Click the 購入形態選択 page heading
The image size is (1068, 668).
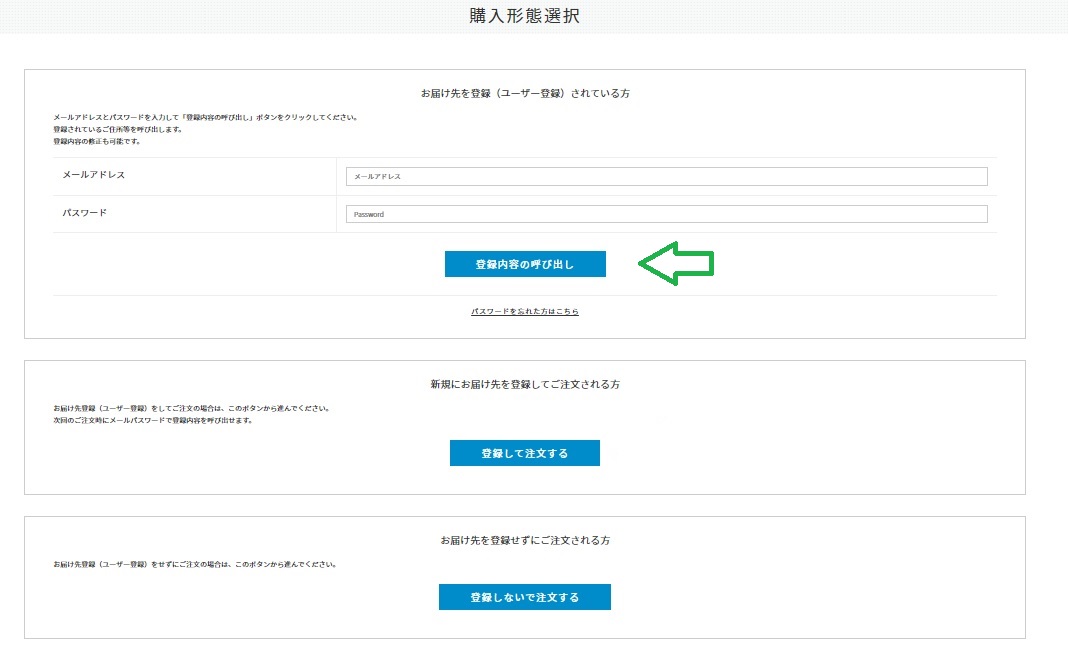[x=524, y=16]
